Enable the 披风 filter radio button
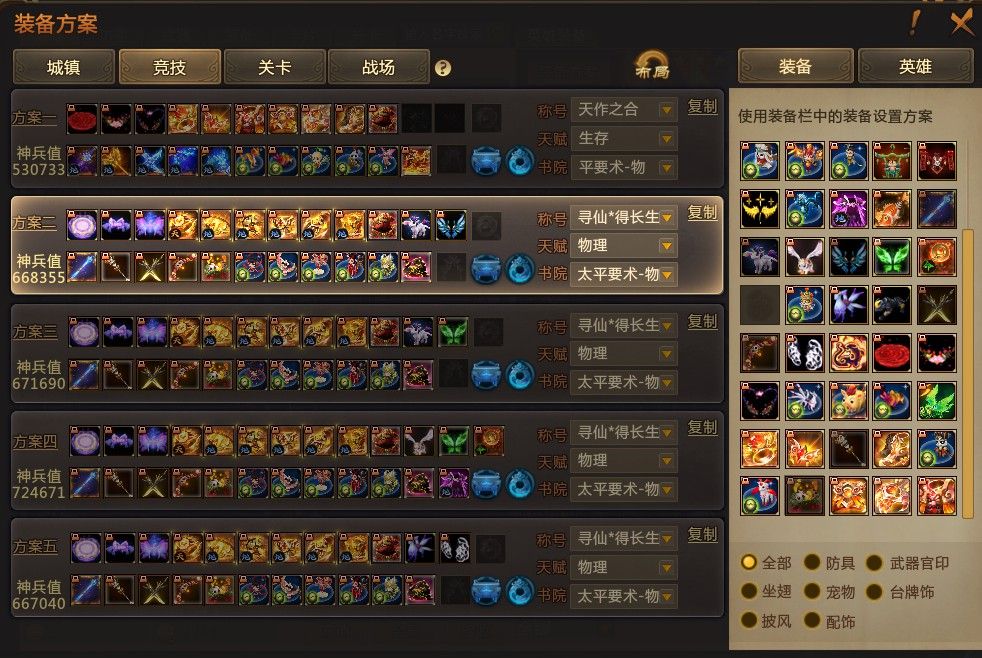This screenshot has width=982, height=658. coord(748,620)
